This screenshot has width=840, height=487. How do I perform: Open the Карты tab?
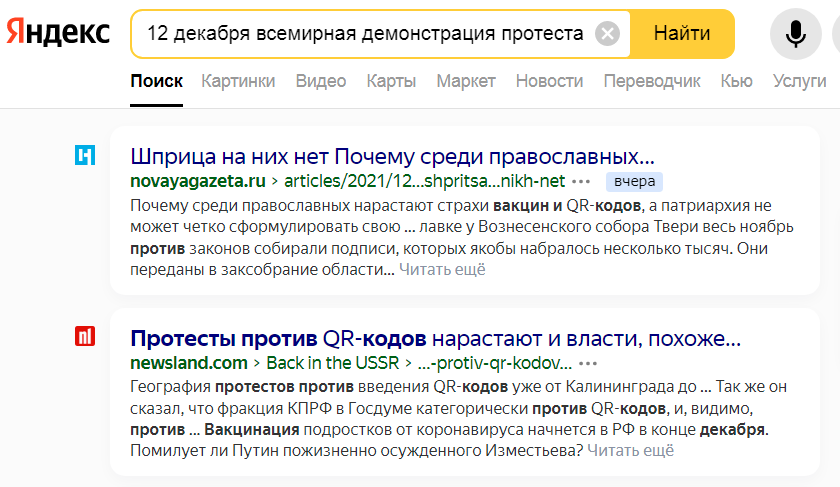click(391, 81)
